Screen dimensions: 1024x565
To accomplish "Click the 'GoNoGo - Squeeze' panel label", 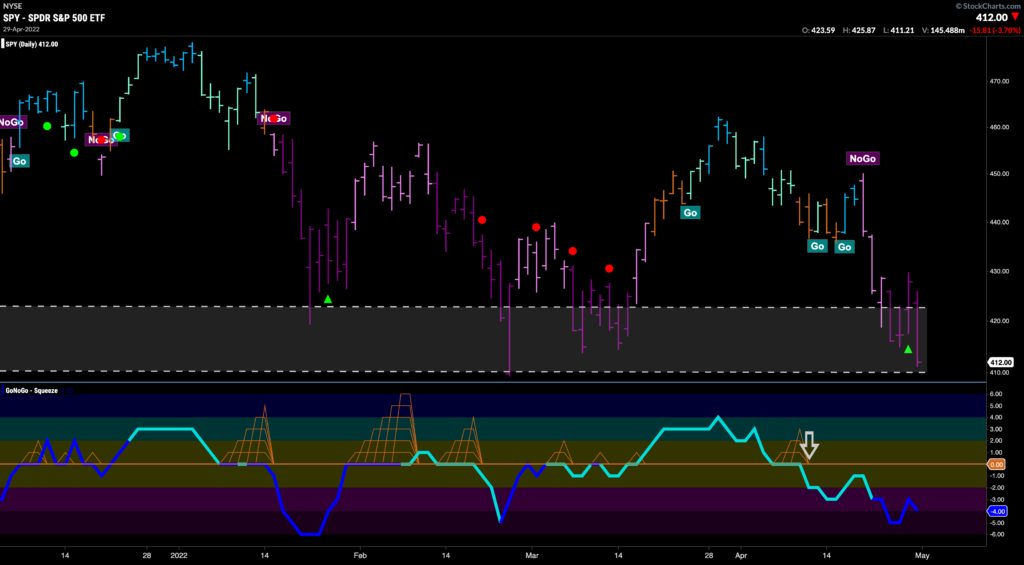I will (31, 391).
